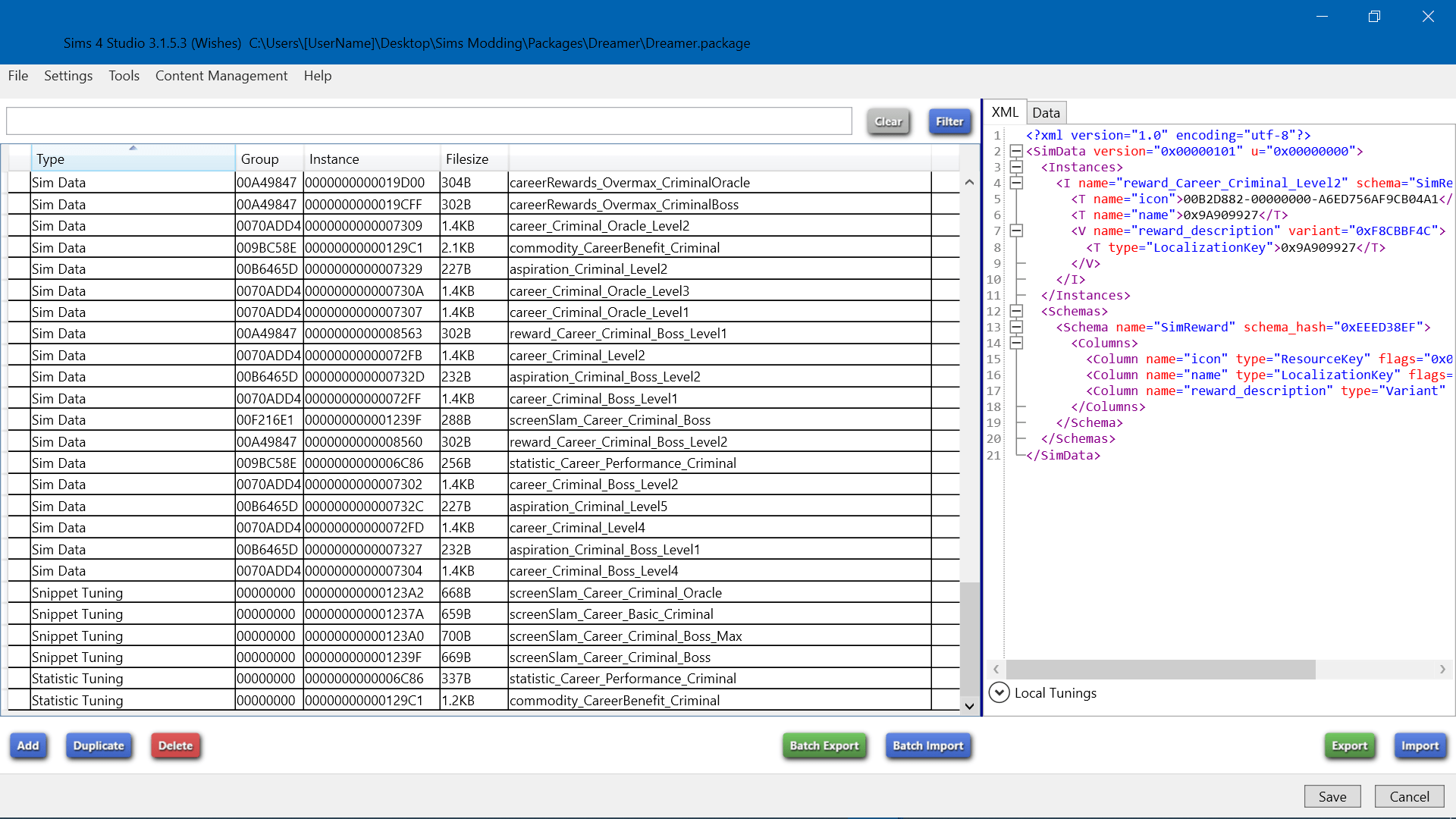
Task: Open the Content Management menu
Action: [221, 76]
